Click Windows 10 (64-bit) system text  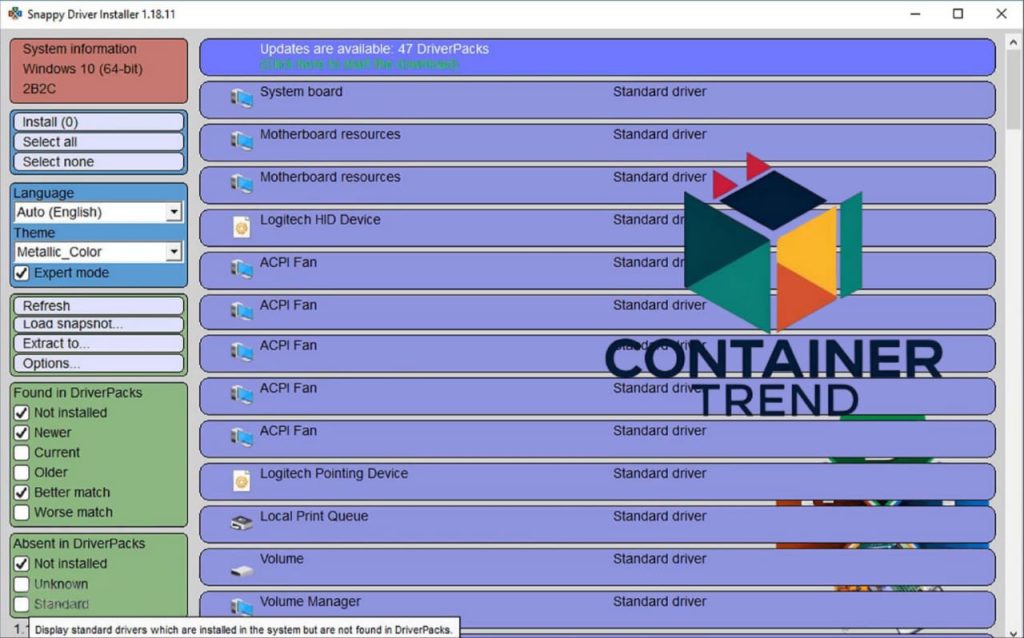pos(82,69)
